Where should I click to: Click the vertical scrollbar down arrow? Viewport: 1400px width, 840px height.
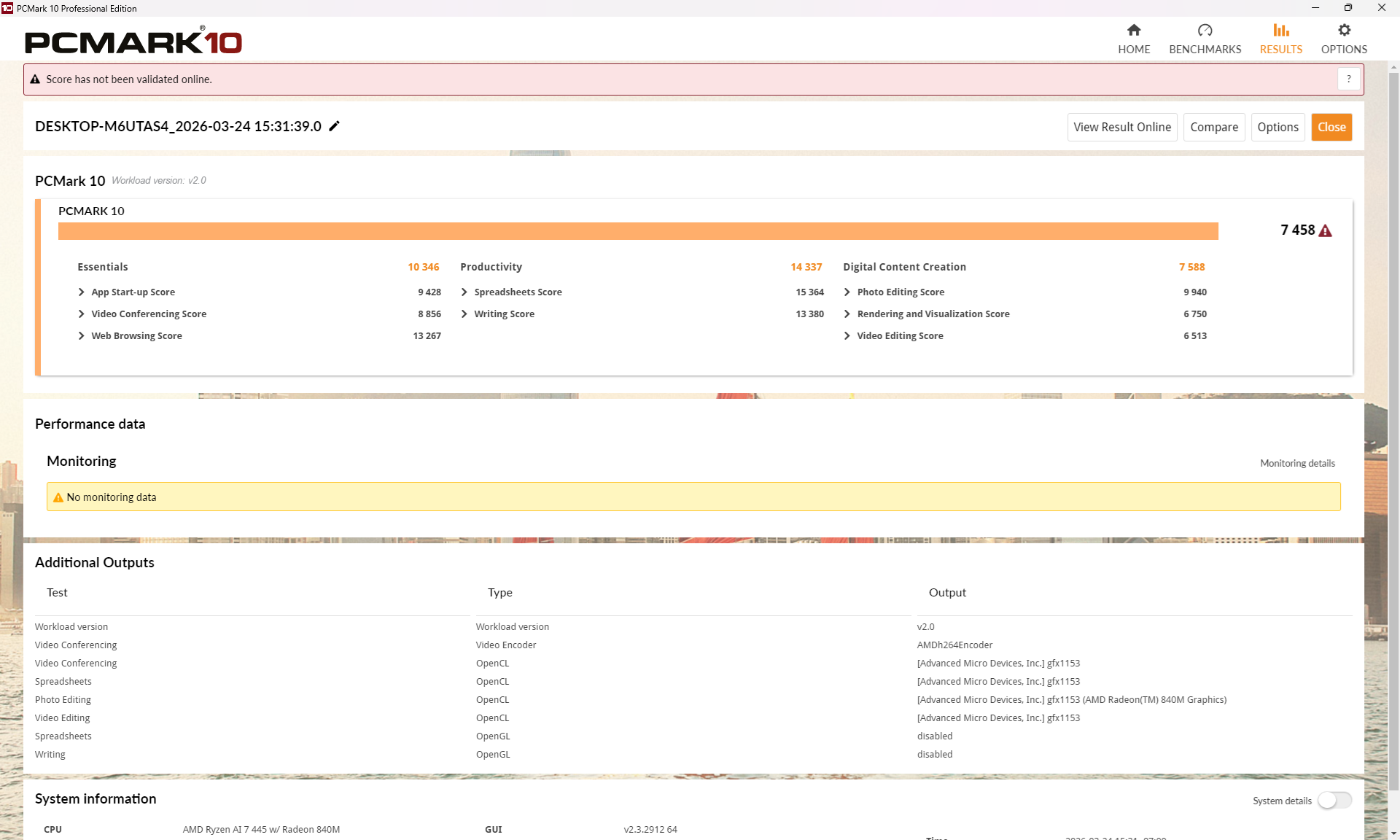pyautogui.click(x=1393, y=833)
